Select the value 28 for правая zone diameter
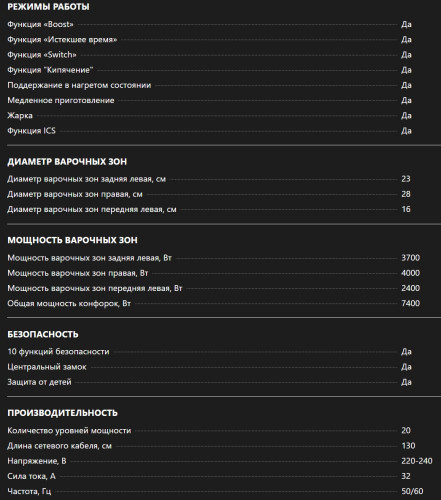 [x=406, y=194]
